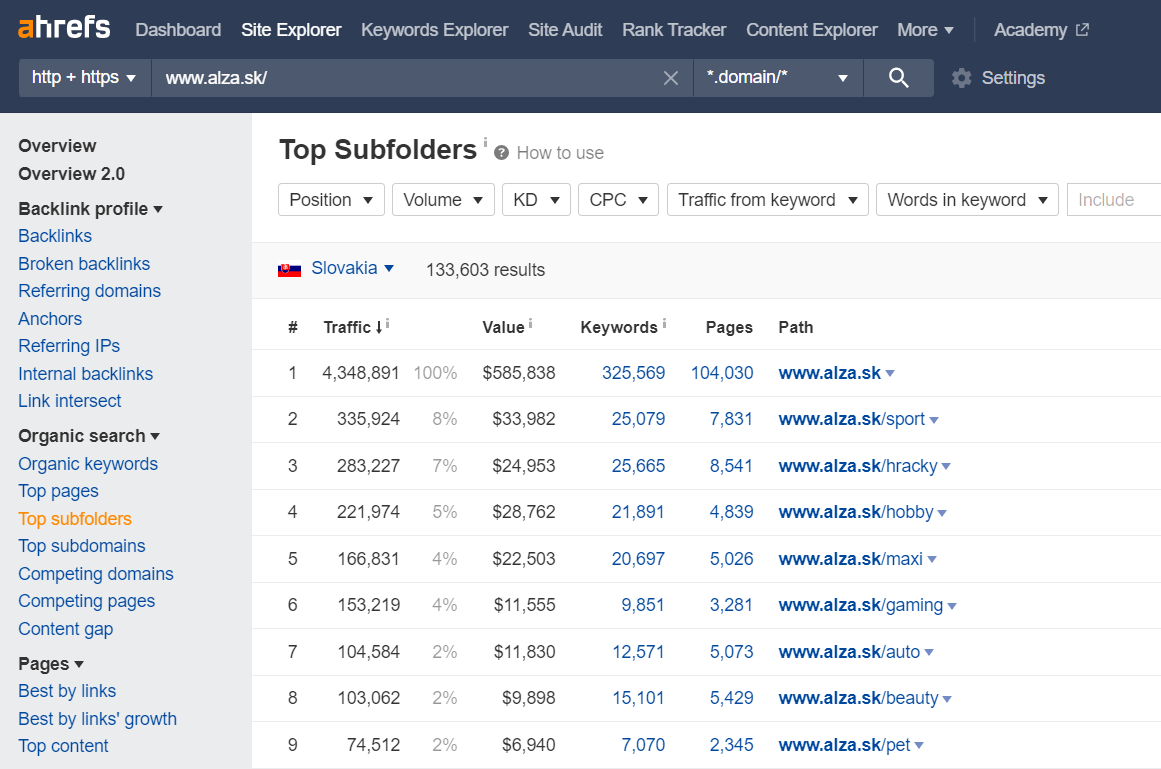
Task: Collapse the Backlink profile sidebar section
Action: click(x=90, y=209)
